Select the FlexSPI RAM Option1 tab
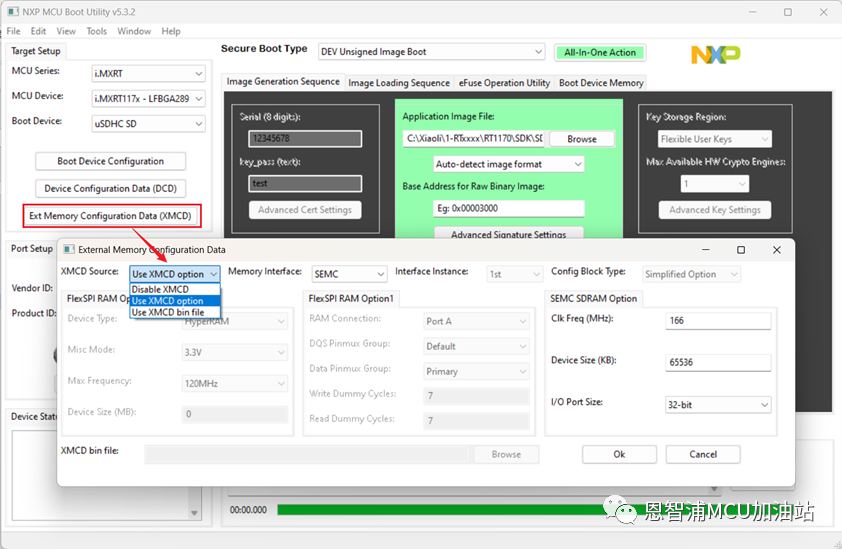This screenshot has width=842, height=549. click(x=351, y=299)
